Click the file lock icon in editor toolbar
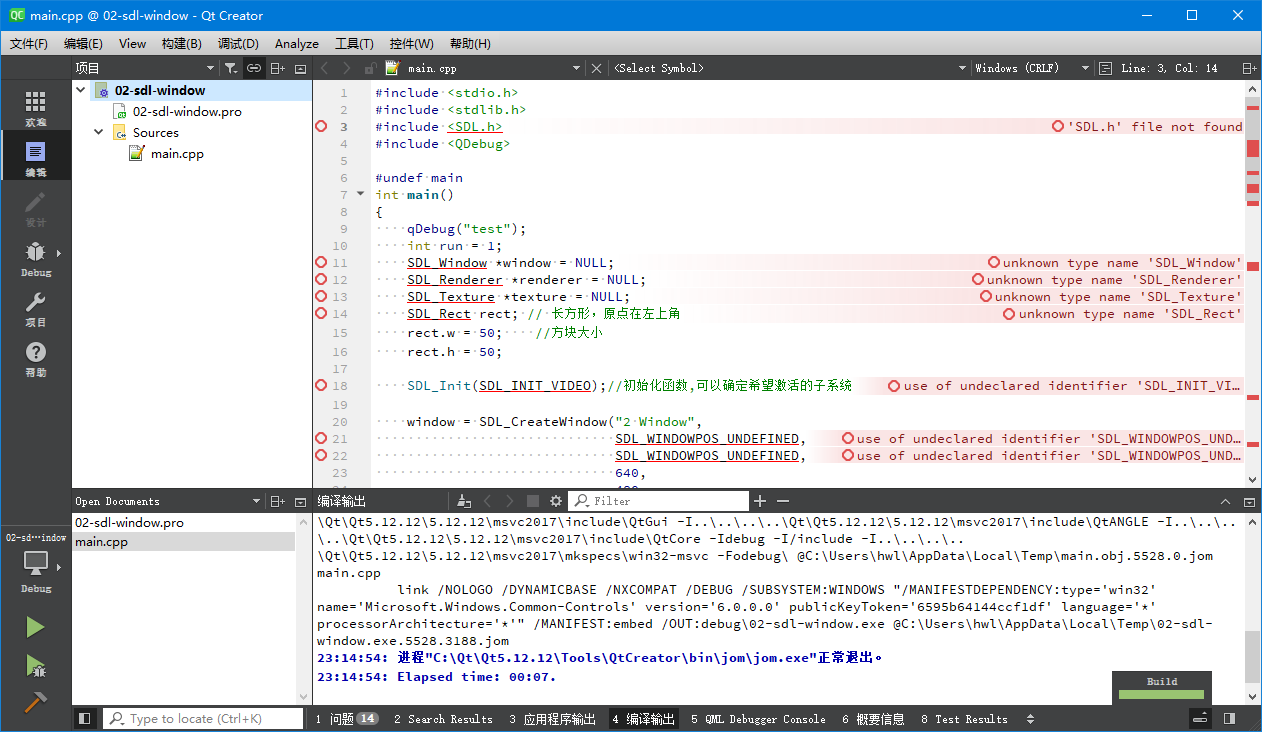This screenshot has width=1262, height=732. click(x=370, y=68)
